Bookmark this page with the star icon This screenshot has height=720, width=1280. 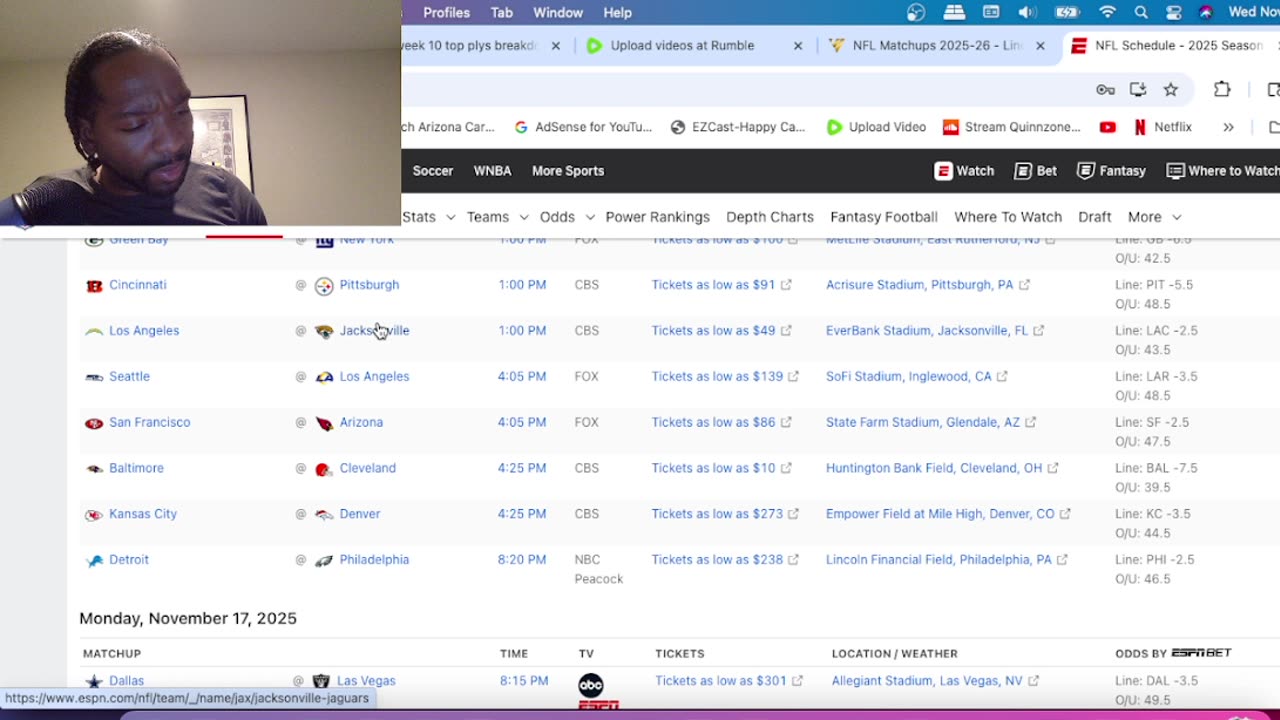1170,90
